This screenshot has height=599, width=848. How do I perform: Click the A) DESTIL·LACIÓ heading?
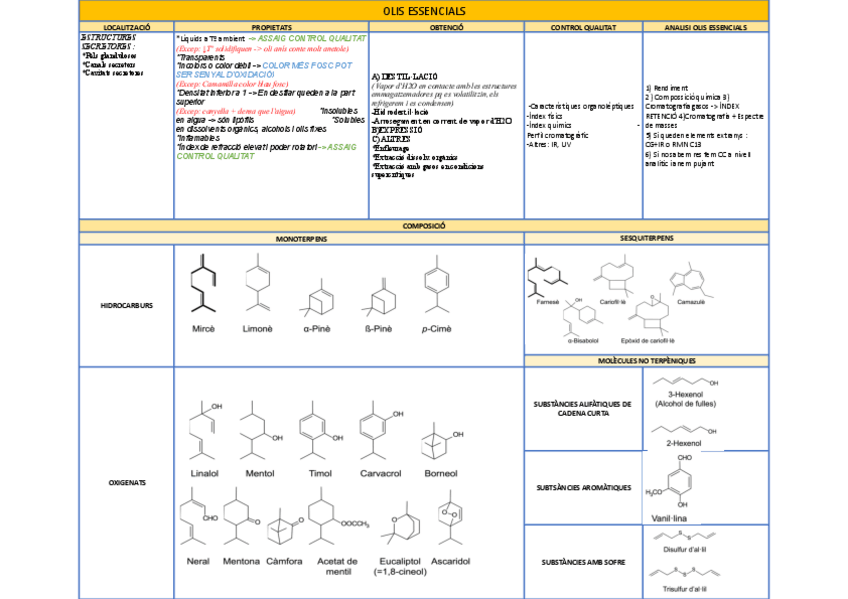[405, 77]
